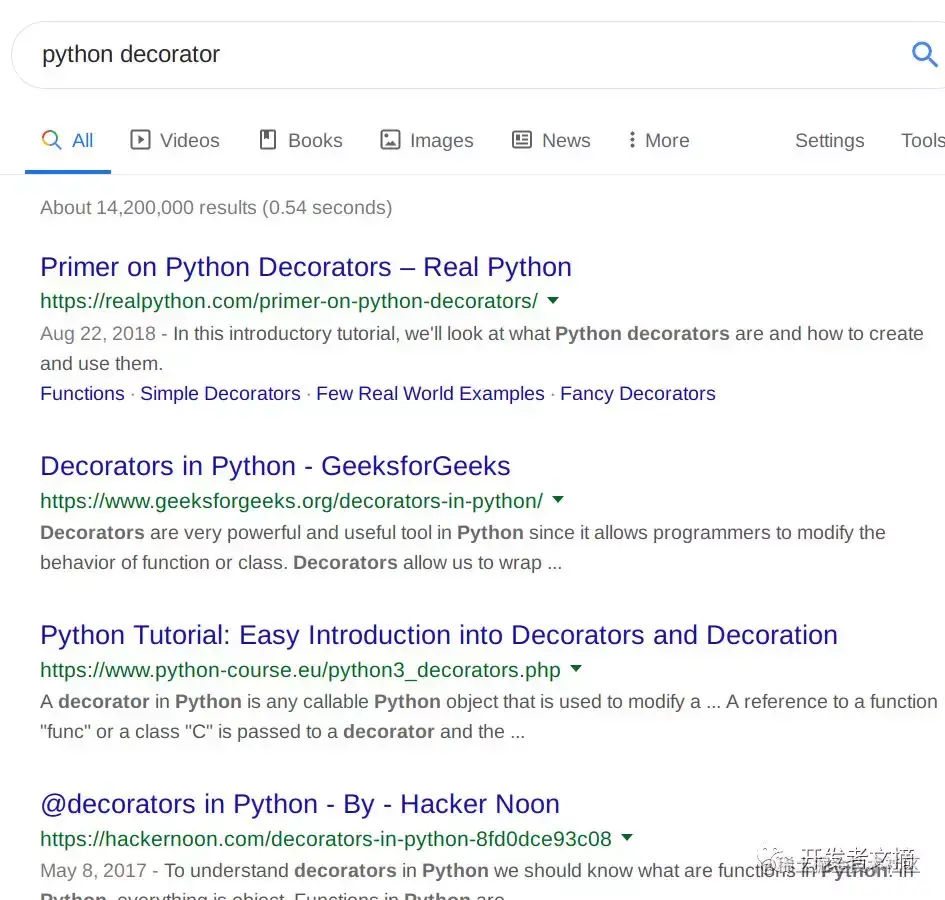945x900 pixels.
Task: Expand dropdown arrow next to hackernoon.com URL
Action: pyautogui.click(x=627, y=837)
